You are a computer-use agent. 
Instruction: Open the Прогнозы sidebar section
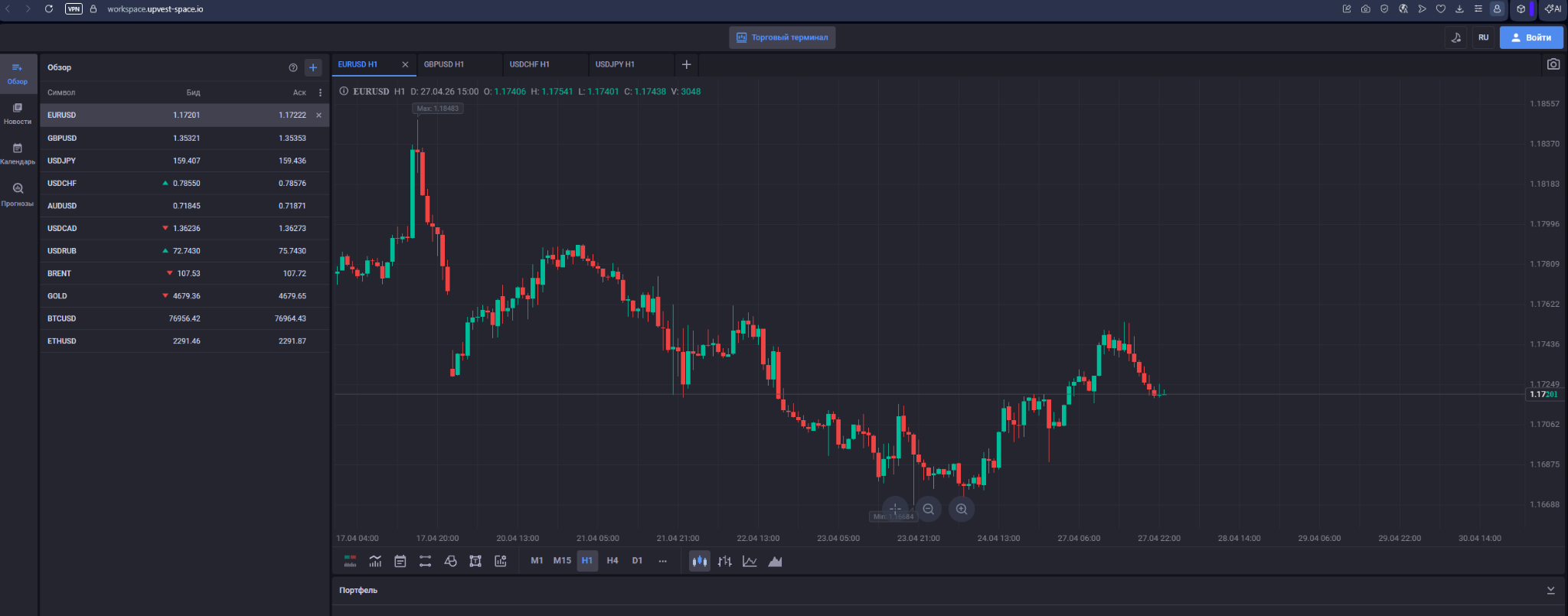[x=18, y=194]
